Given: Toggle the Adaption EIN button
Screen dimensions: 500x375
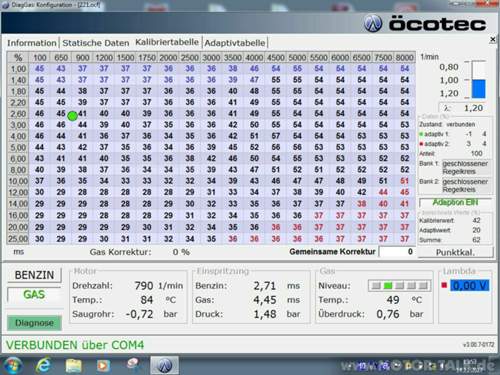Looking at the screenshot, I should (455, 202).
